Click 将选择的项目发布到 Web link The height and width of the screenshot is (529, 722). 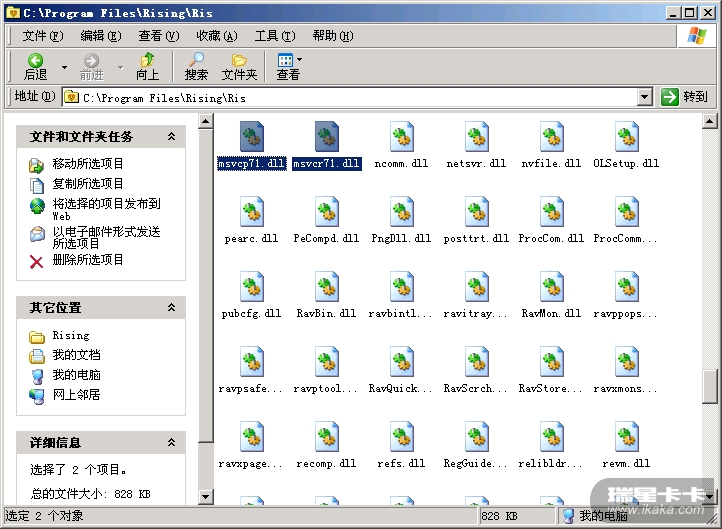coord(106,209)
